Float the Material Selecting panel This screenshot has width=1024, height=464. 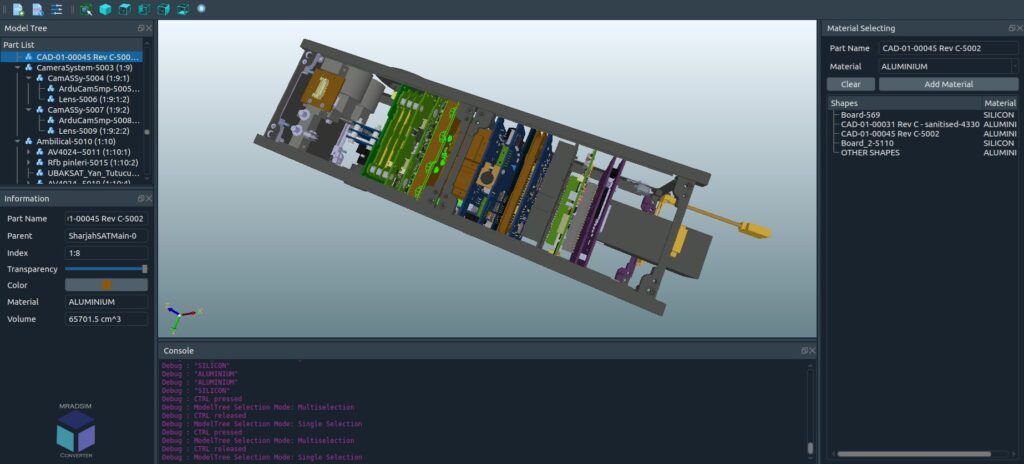(x=1008, y=28)
